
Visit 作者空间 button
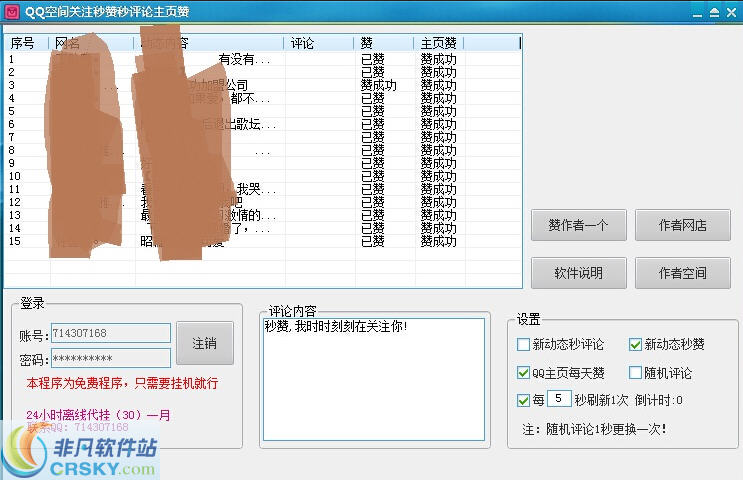[683, 272]
